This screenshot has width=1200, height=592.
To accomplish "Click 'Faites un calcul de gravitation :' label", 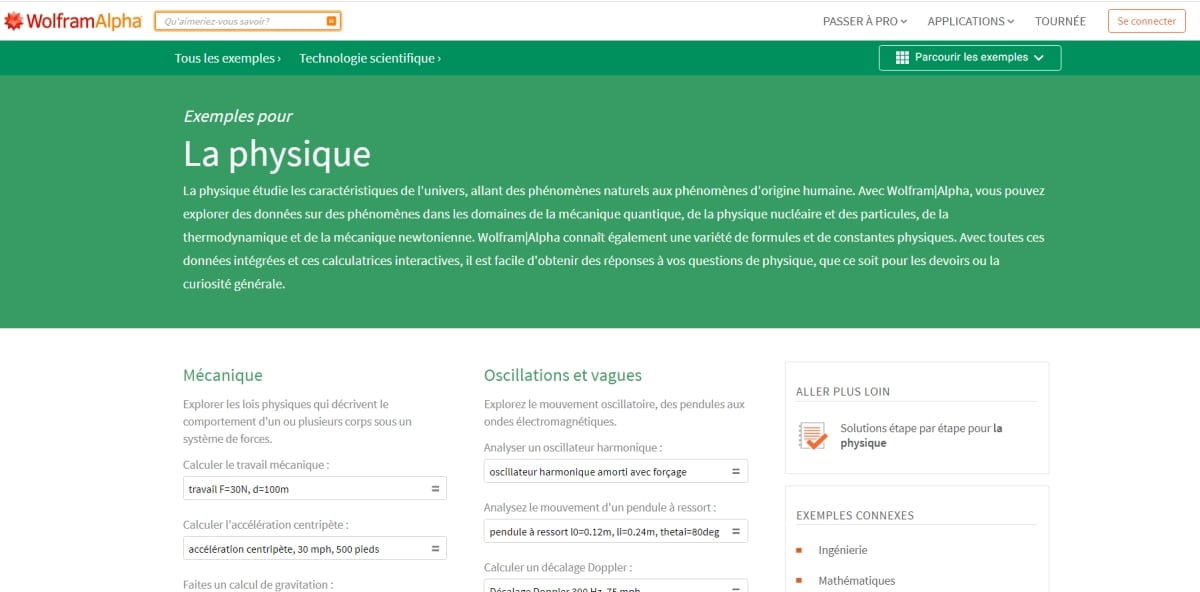I will tap(258, 584).
